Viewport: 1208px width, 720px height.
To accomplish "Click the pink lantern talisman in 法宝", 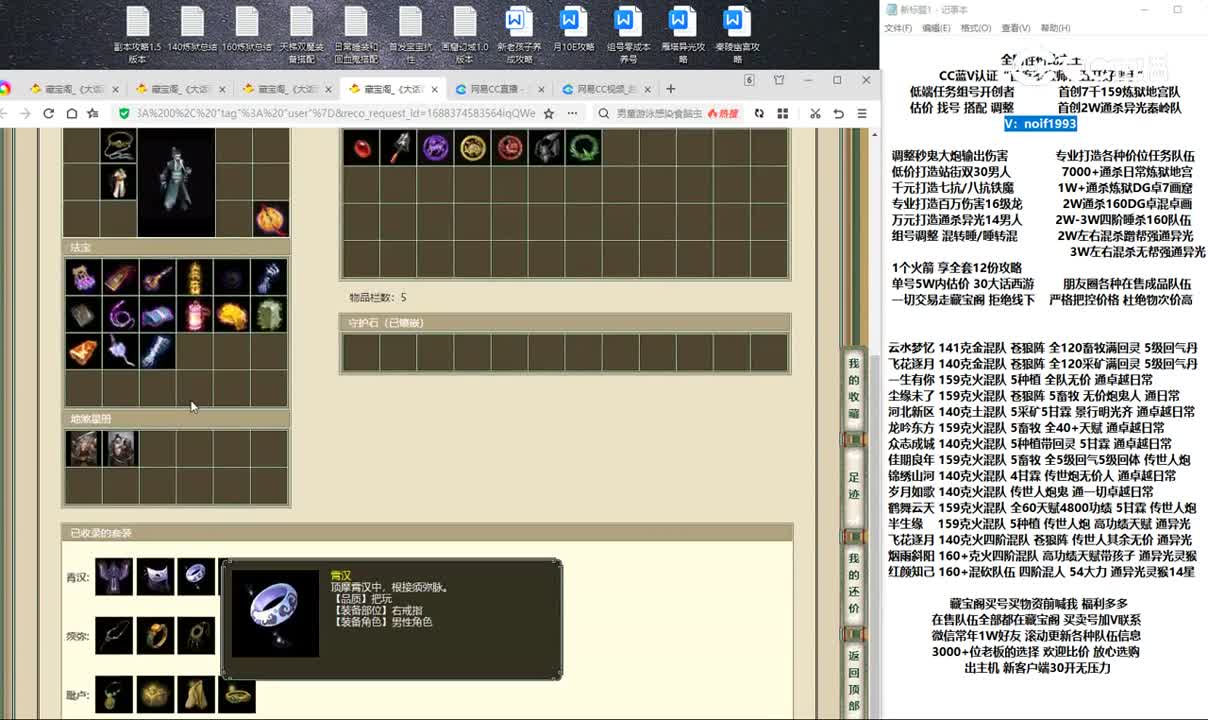I will coord(195,314).
